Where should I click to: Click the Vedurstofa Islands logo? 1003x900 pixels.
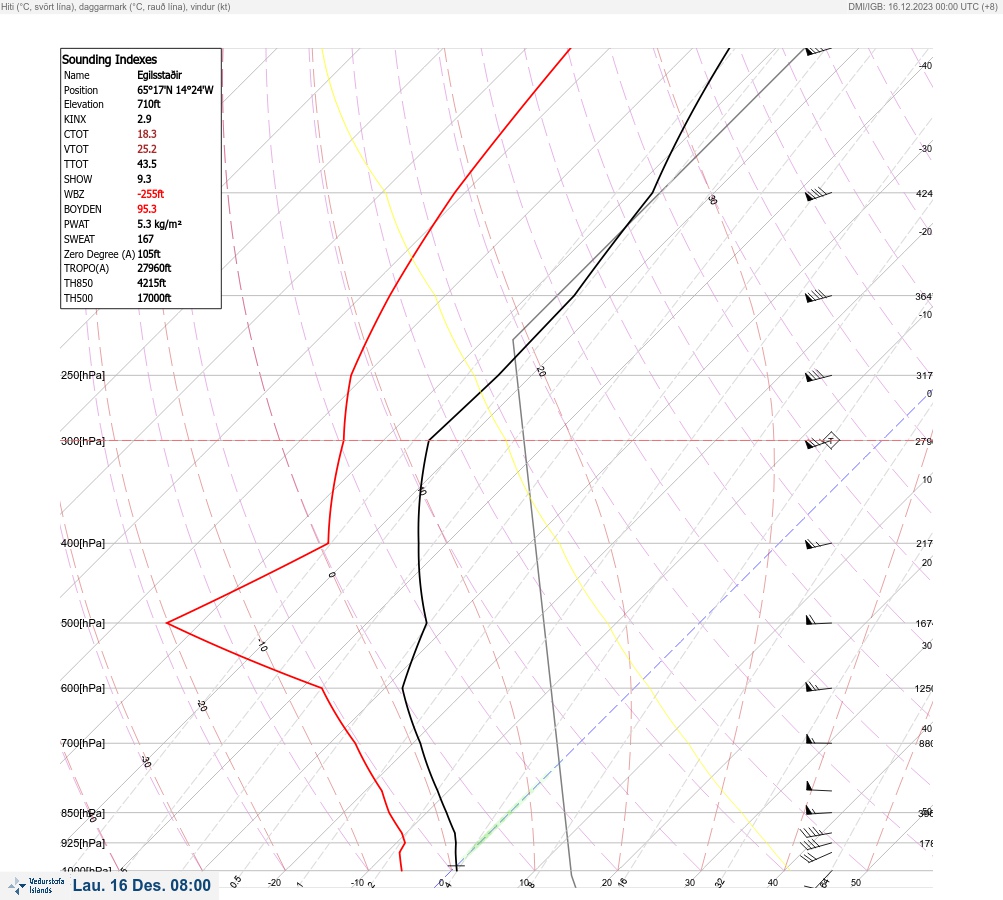(x=36, y=886)
